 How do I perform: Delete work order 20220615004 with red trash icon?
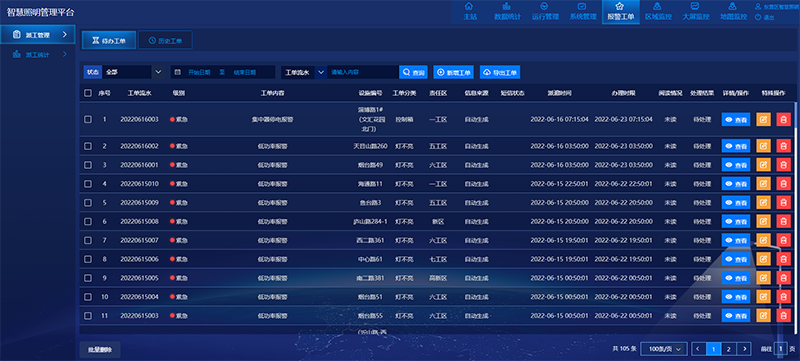coord(783,297)
